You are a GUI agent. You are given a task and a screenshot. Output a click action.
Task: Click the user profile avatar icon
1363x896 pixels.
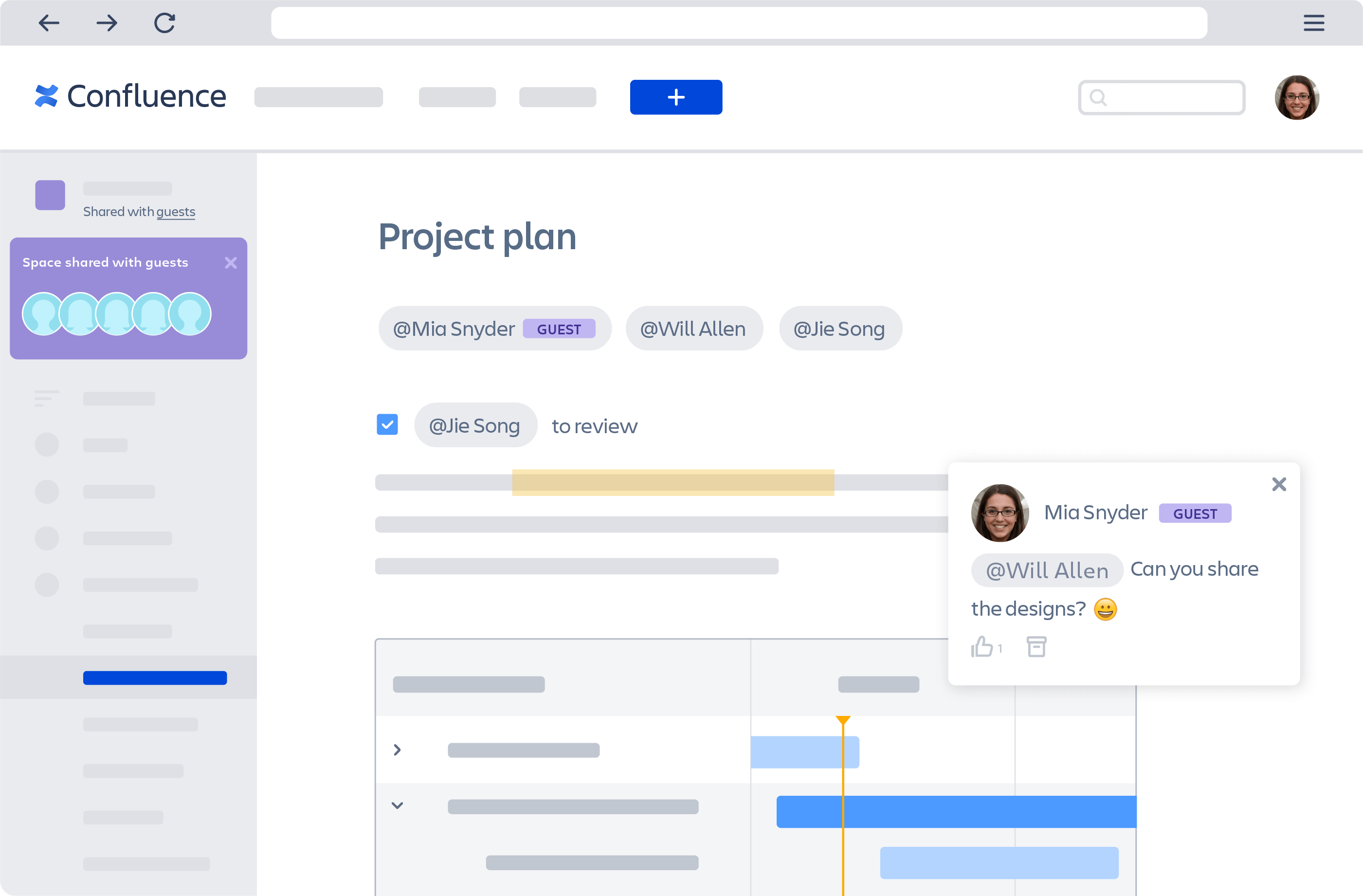click(1296, 97)
